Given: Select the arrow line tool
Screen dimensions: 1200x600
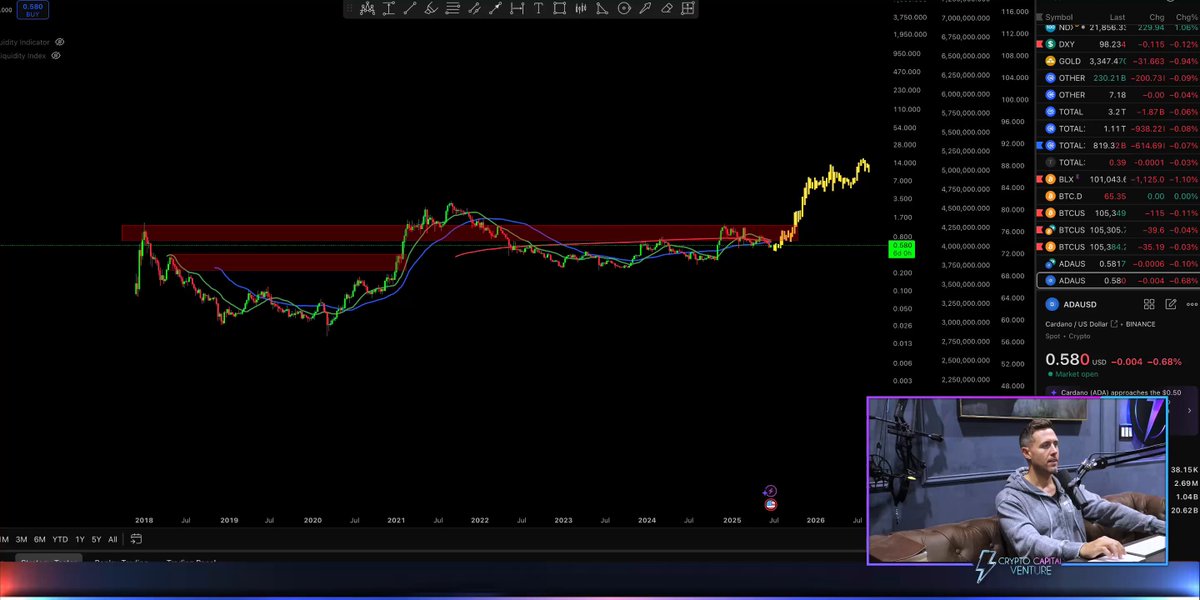Looking at the screenshot, I should [495, 8].
